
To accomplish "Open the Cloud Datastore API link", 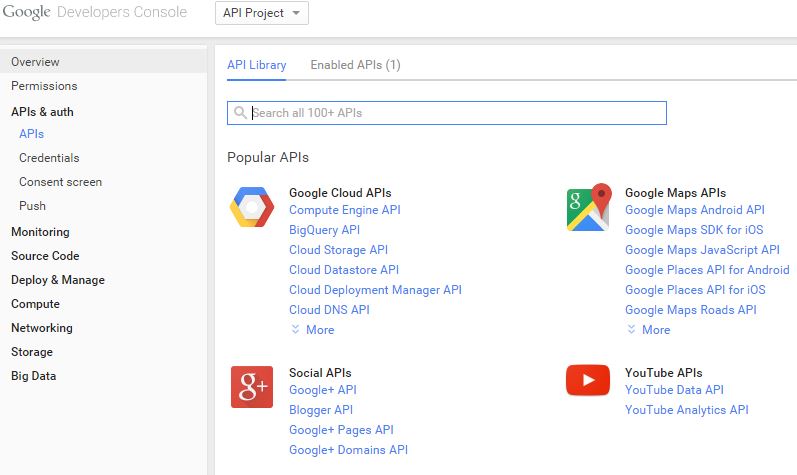I will [344, 270].
